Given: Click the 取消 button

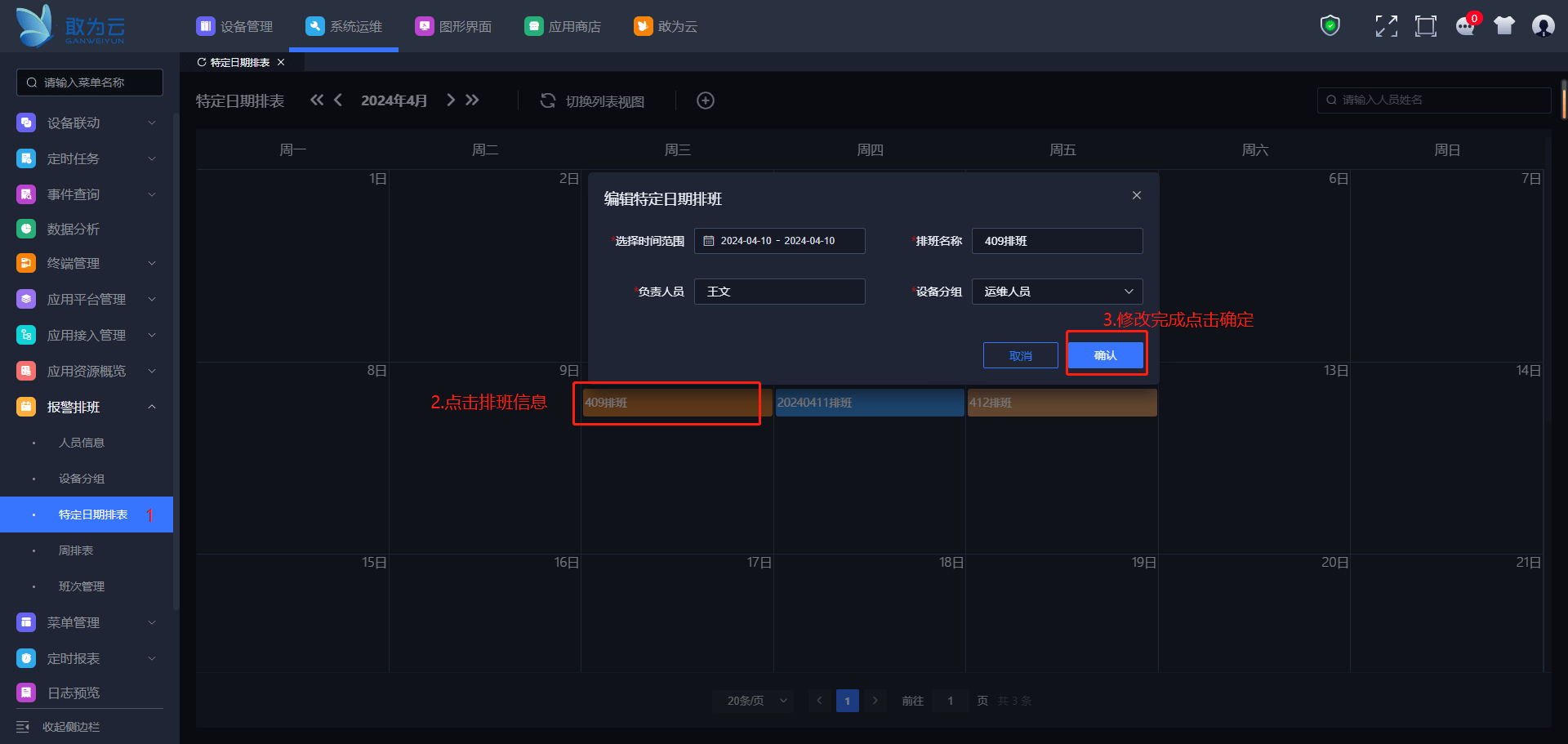Looking at the screenshot, I should tap(1020, 355).
